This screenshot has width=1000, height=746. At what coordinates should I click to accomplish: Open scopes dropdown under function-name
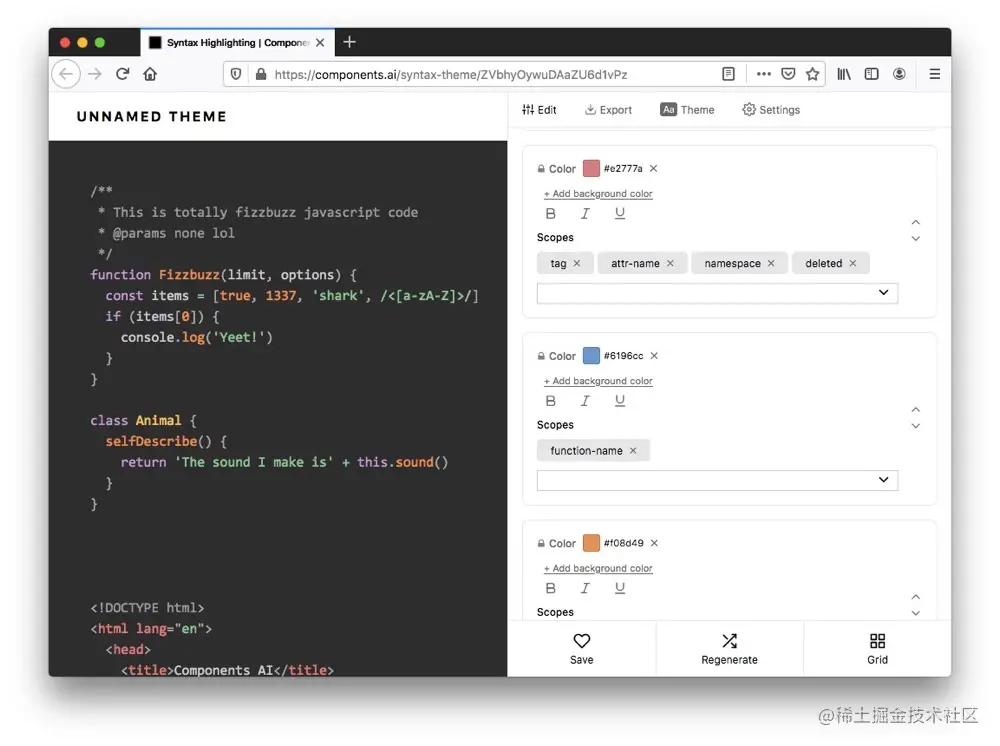click(x=717, y=481)
